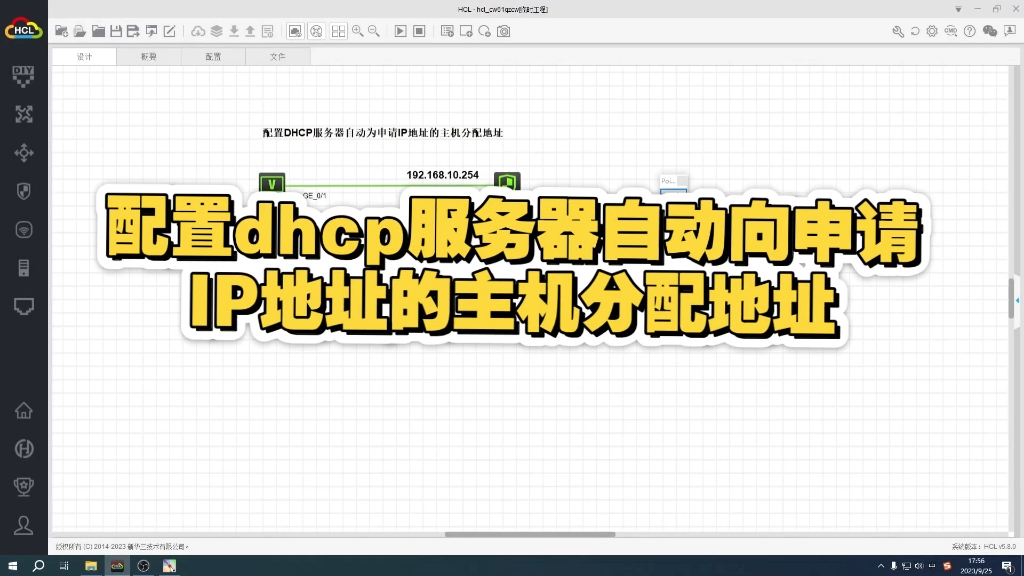Image resolution: width=1024 pixels, height=576 pixels.
Task: Start all devices with the run button
Action: (400, 31)
